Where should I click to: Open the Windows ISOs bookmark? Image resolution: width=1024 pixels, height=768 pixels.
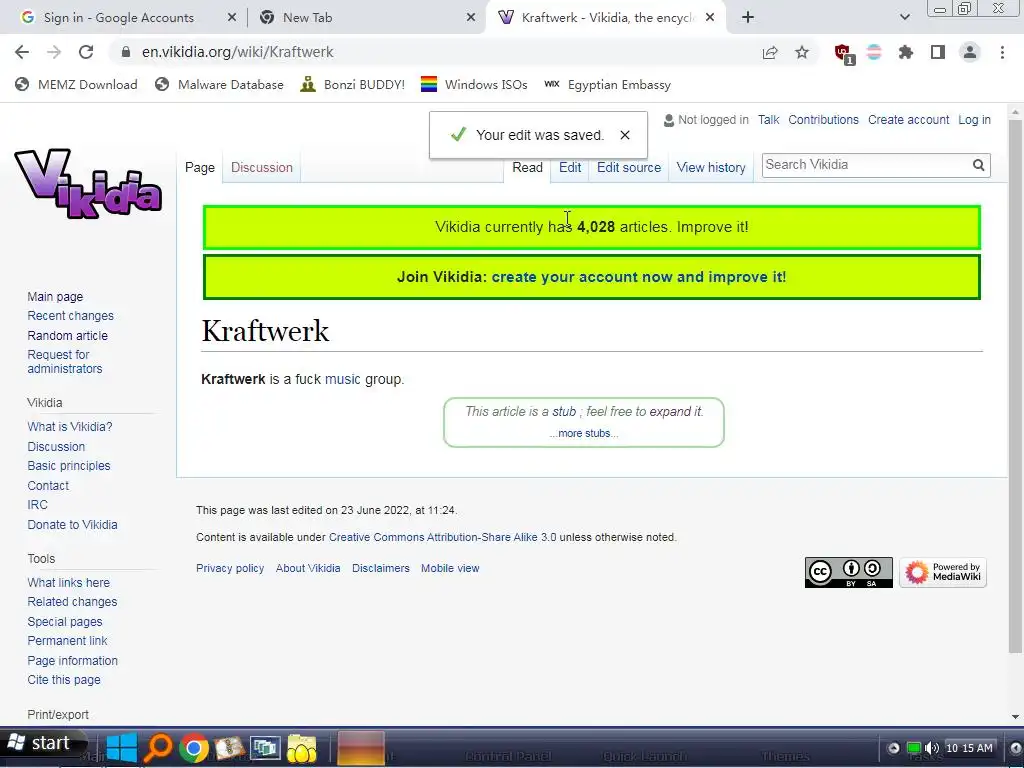(474, 85)
